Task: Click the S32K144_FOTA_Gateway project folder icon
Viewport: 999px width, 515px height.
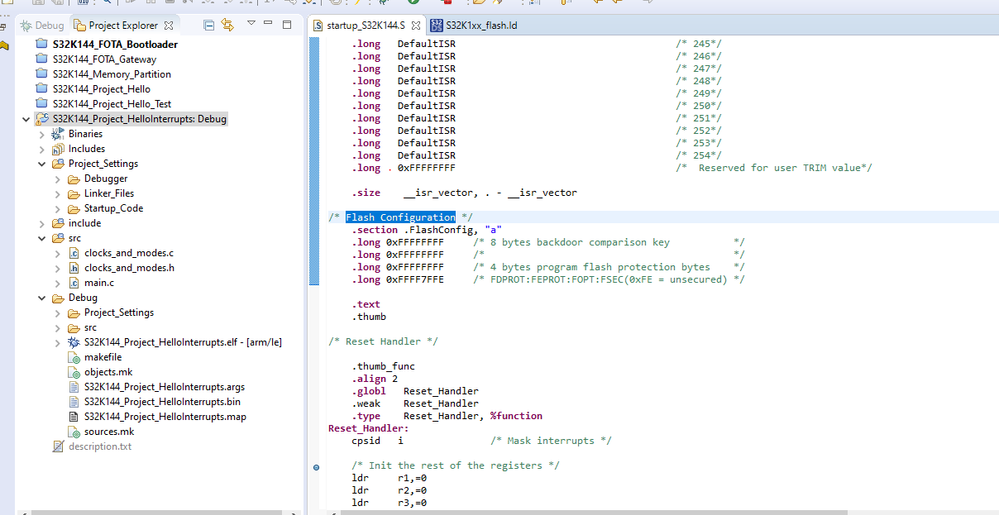Action: click(41, 59)
